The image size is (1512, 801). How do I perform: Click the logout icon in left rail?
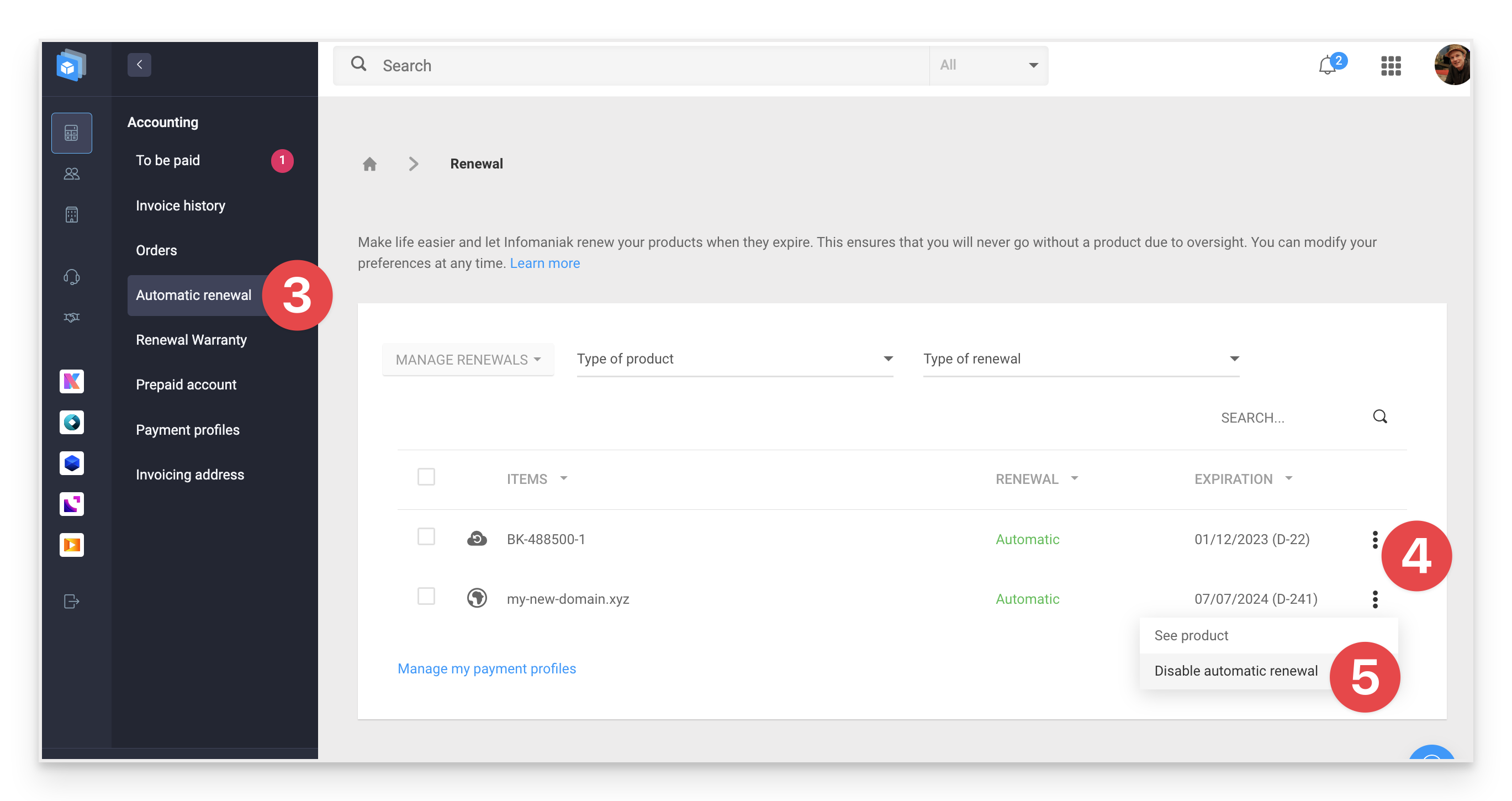(72, 602)
